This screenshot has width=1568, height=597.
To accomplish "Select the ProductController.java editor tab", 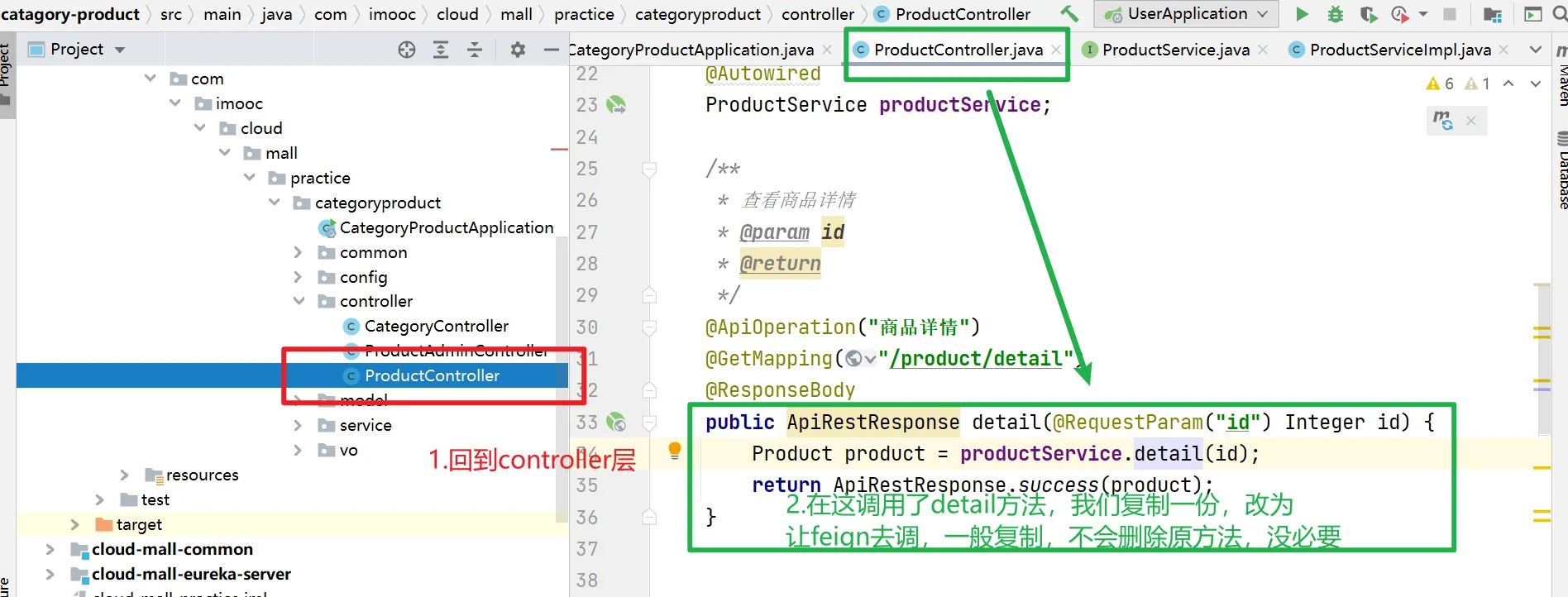I will (958, 50).
